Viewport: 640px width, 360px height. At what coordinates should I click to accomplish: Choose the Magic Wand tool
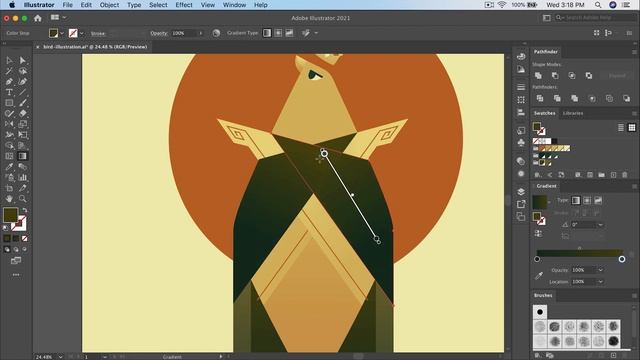pos(9,71)
